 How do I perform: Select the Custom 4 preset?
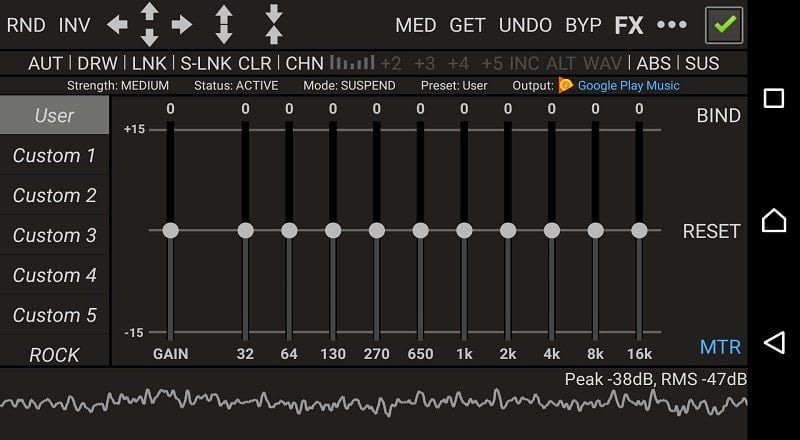click(54, 275)
